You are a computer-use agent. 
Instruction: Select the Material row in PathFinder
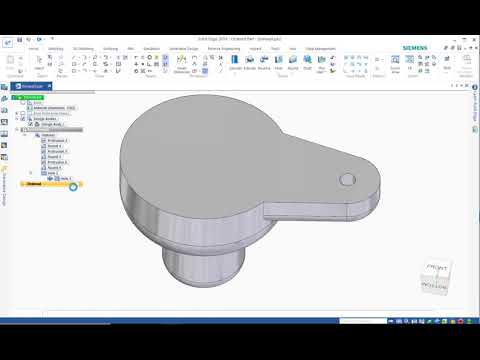click(x=52, y=108)
